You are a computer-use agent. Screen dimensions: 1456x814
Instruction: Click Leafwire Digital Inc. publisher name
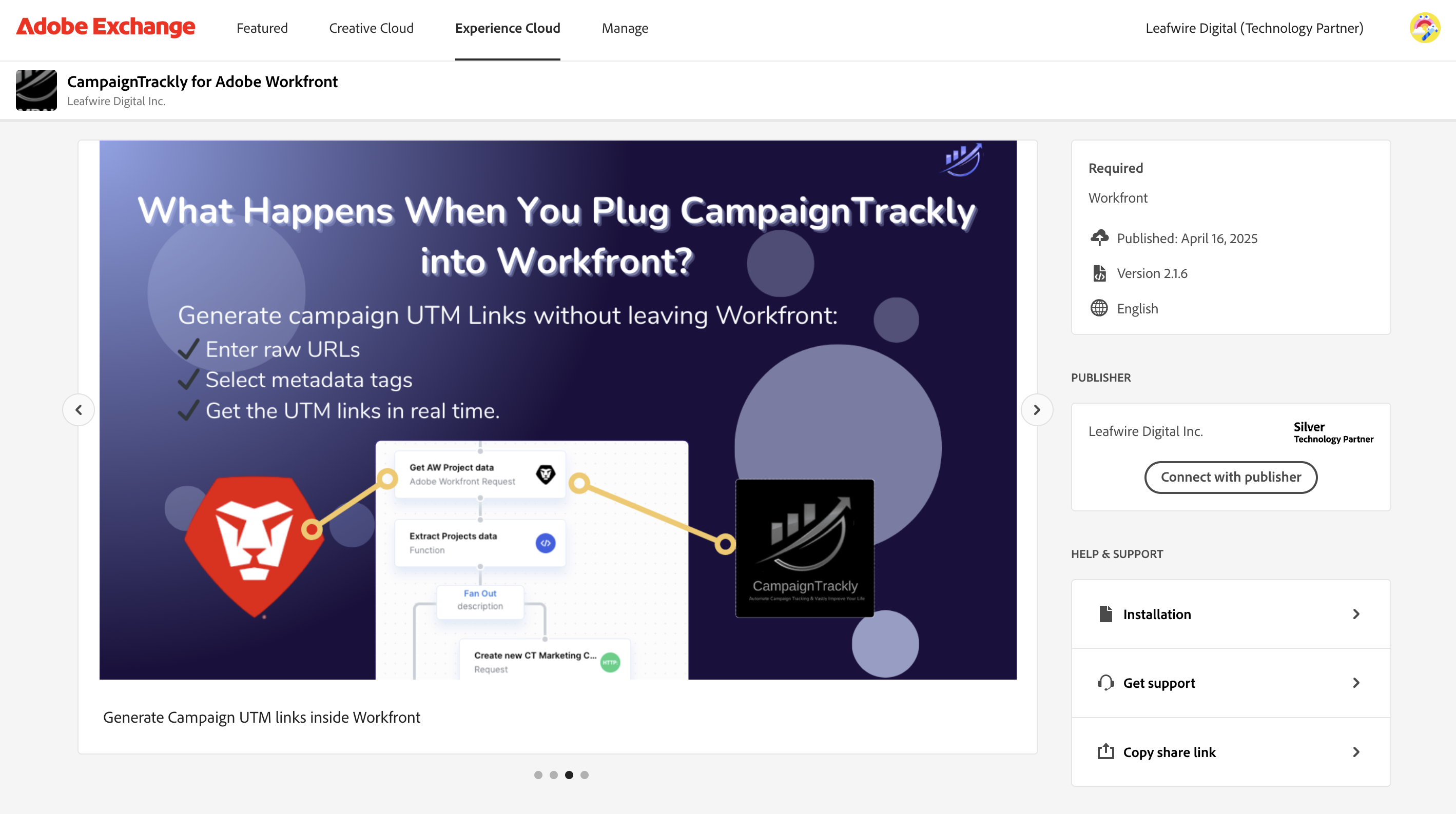1146,431
